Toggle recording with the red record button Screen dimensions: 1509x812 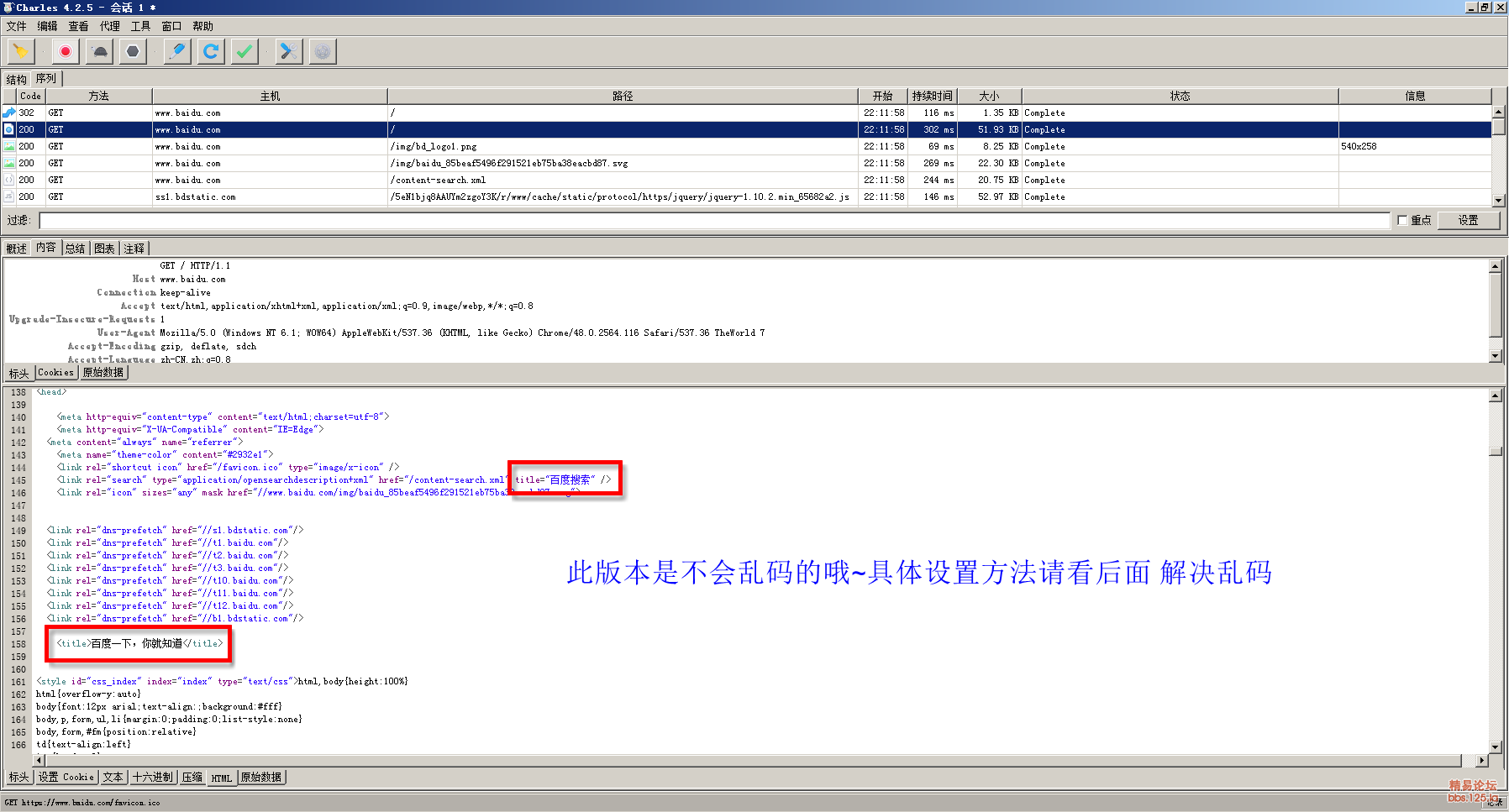tap(65, 52)
